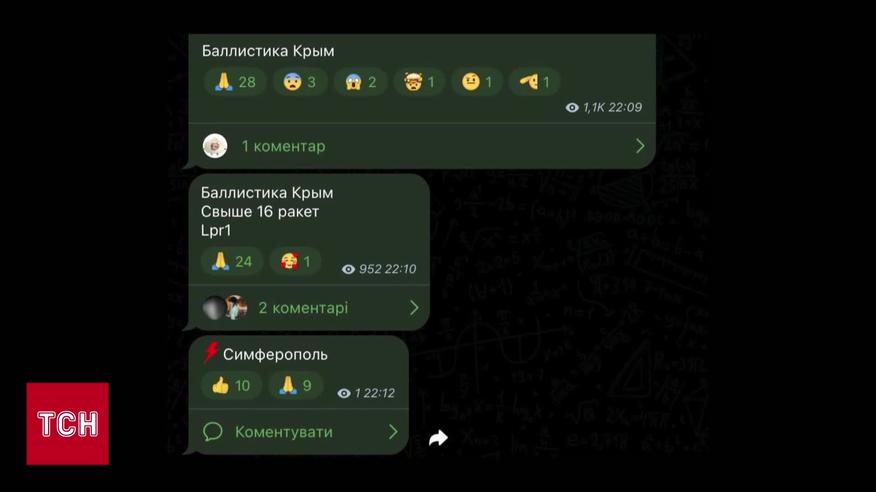The width and height of the screenshot is (876, 492).
Task: Tap the praying hands reaction with 9
Action: pos(296,385)
